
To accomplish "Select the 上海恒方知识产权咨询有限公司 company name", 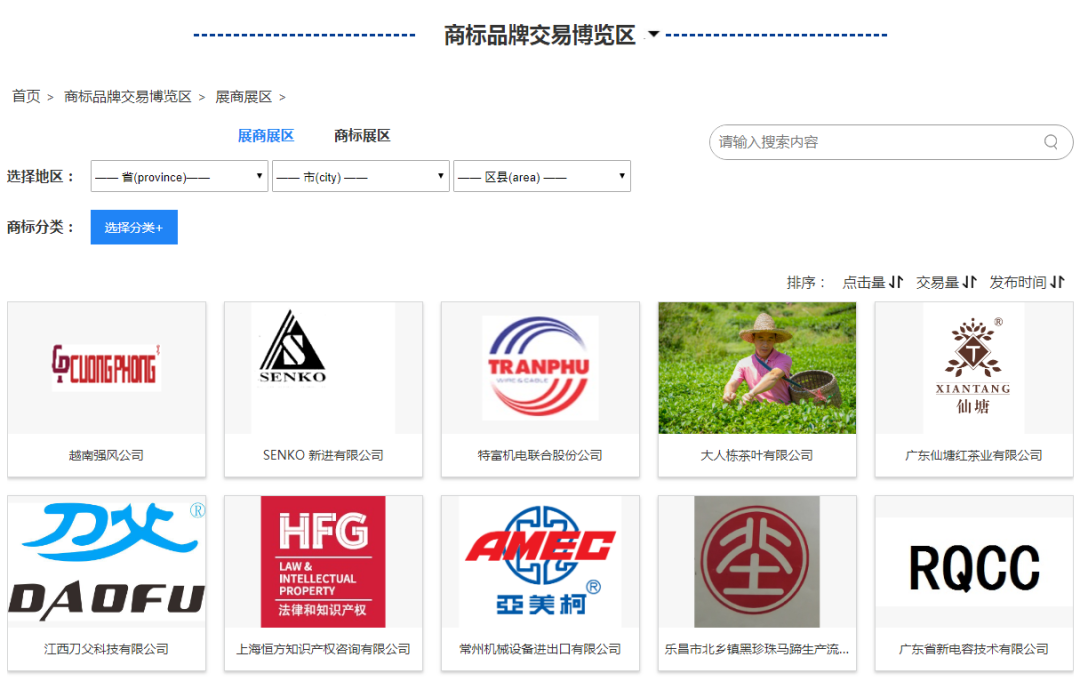I will 323,649.
